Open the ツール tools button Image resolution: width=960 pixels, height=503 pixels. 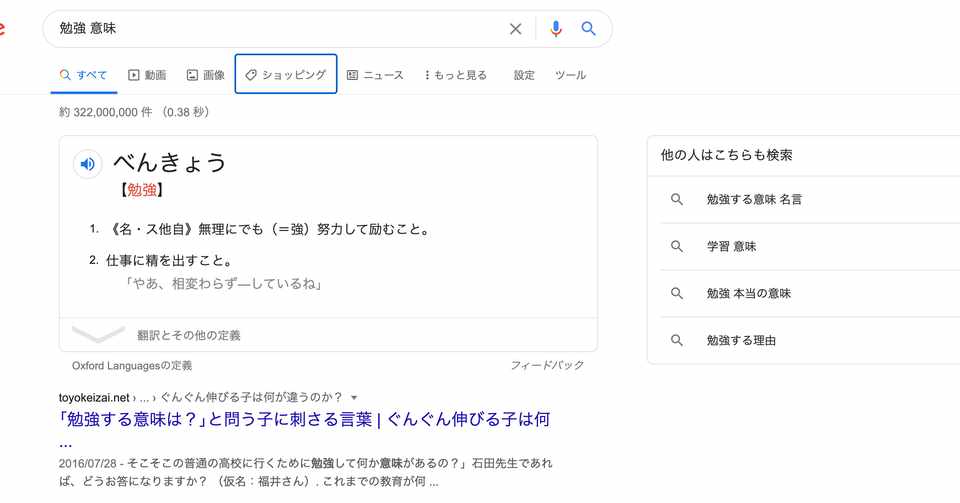click(570, 75)
